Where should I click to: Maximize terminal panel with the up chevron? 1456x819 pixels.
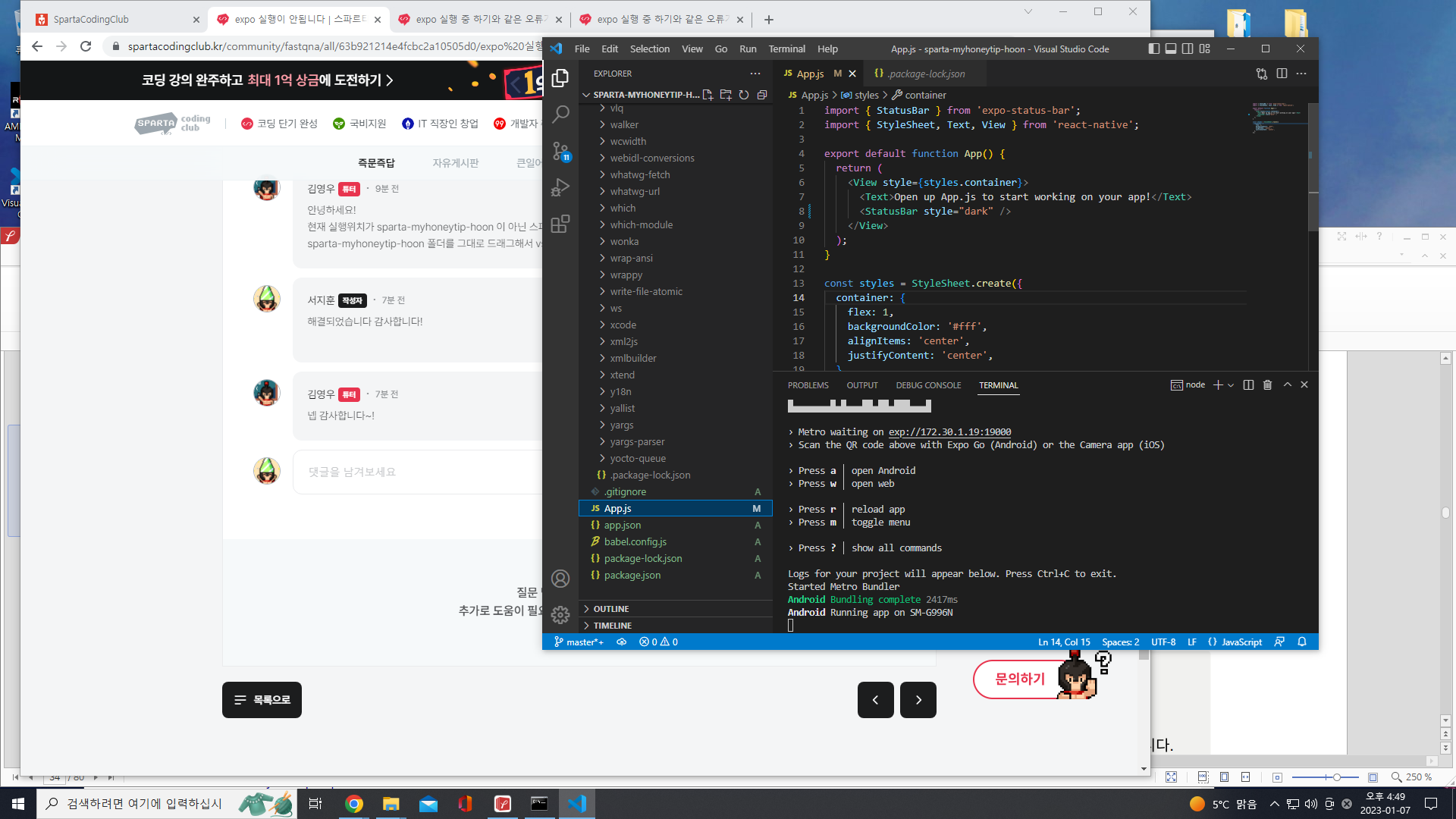pos(1287,385)
